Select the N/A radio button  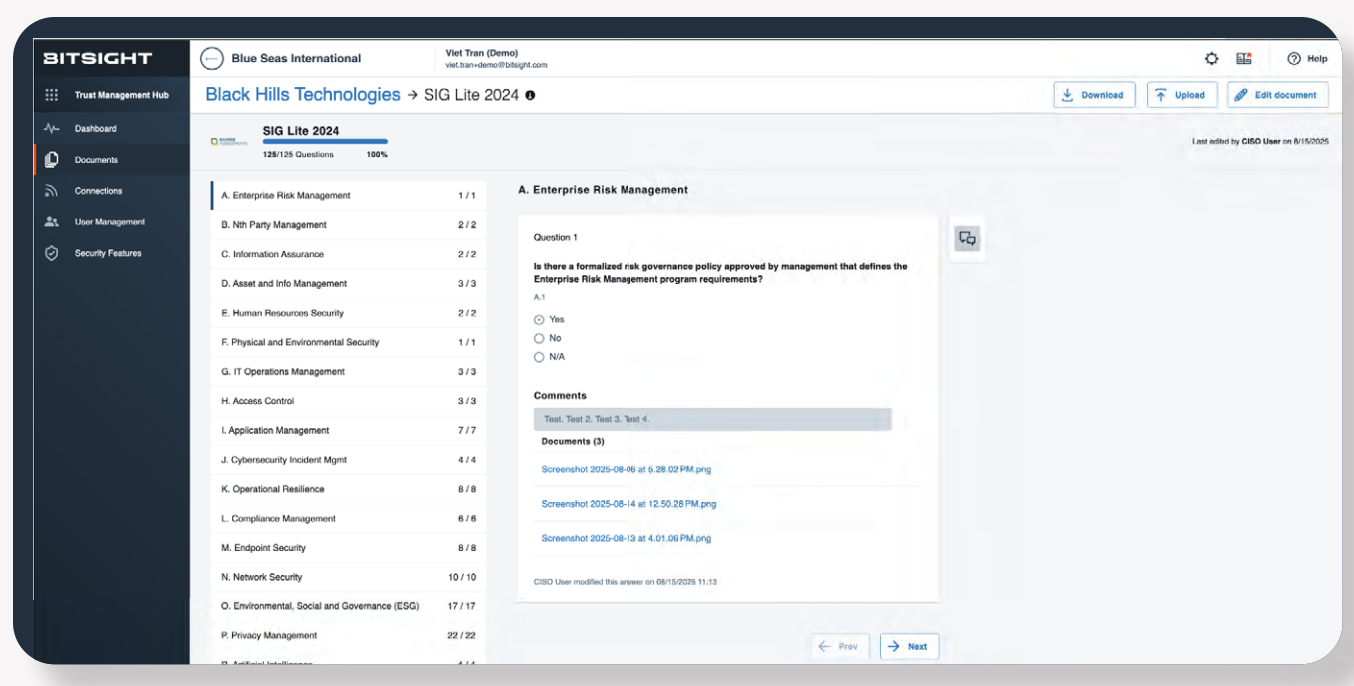539,357
